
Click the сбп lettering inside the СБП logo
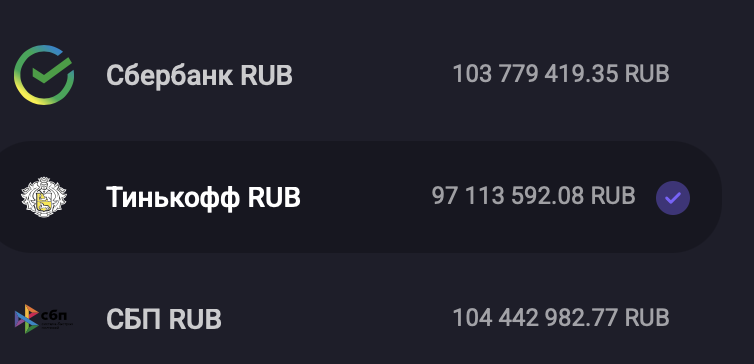54,316
